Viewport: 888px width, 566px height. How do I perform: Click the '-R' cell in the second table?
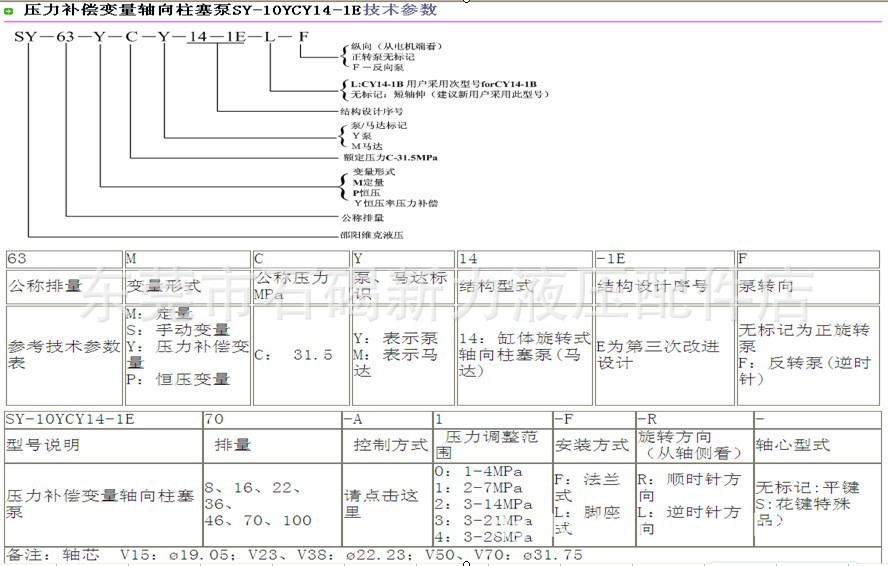click(695, 420)
